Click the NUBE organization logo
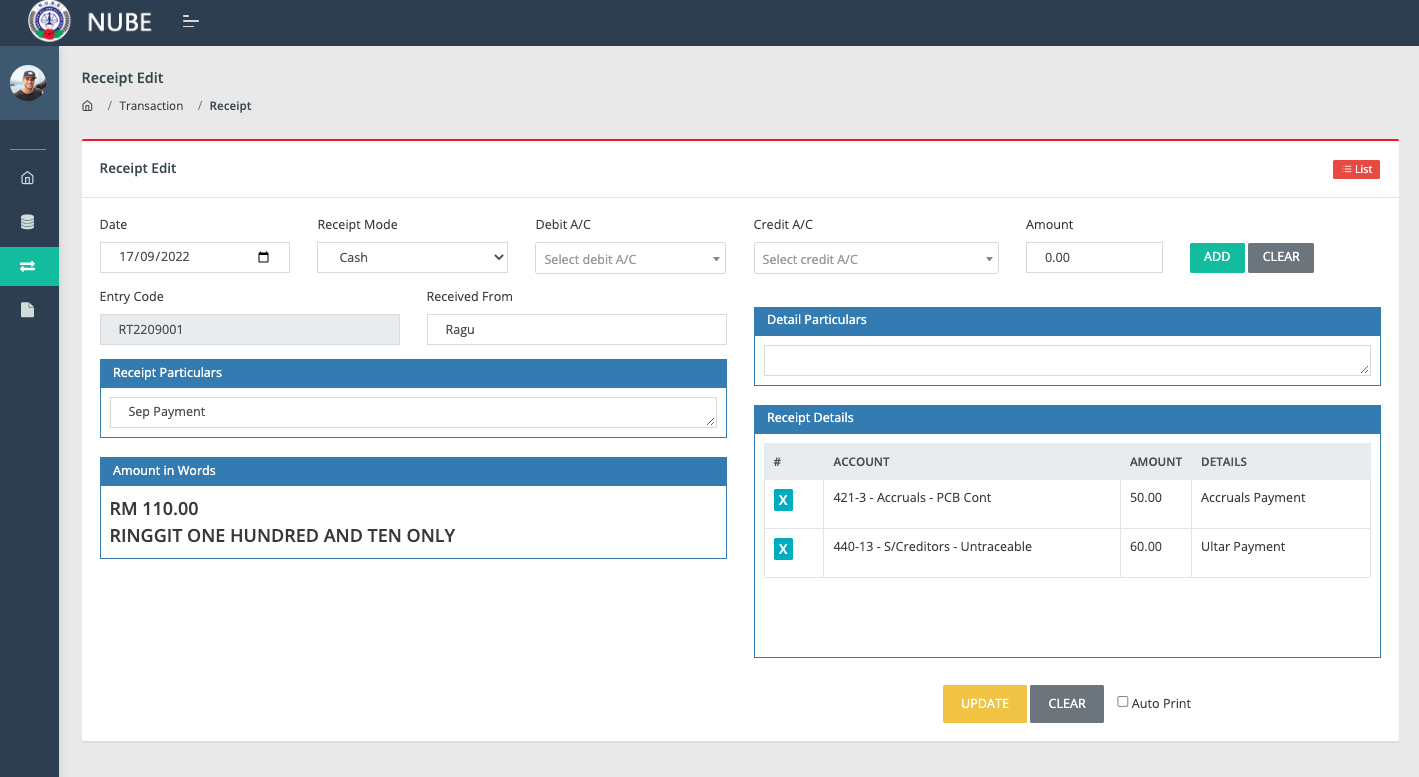This screenshot has height=777, width=1419. (x=46, y=22)
